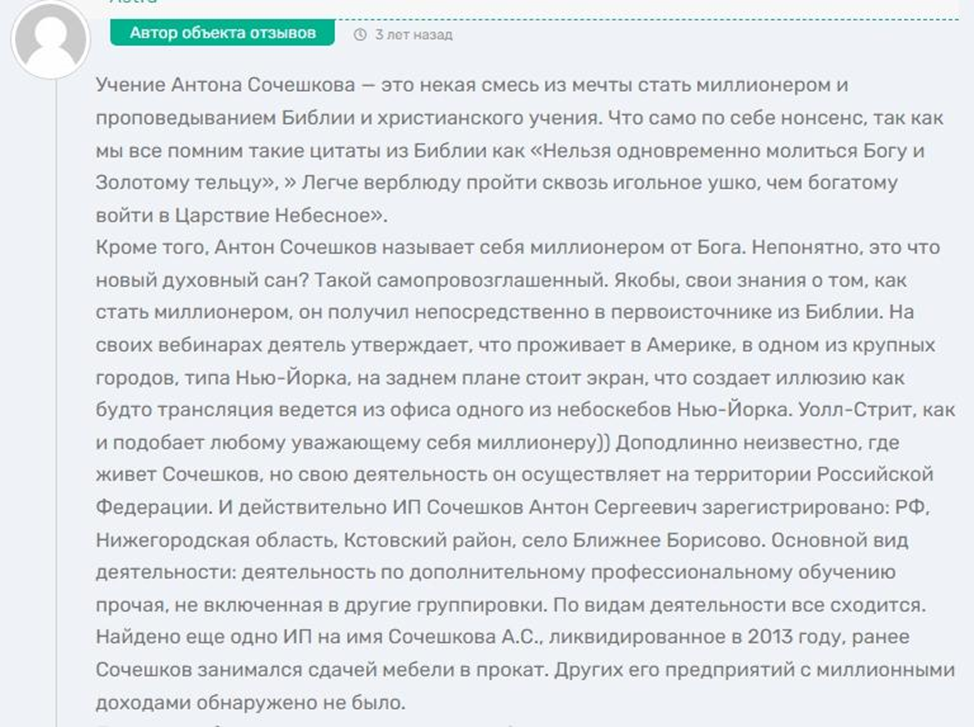The width and height of the screenshot is (974, 727).
Task: Click the address 'Нижегородская область, Кстовский район'
Action: tap(306, 541)
